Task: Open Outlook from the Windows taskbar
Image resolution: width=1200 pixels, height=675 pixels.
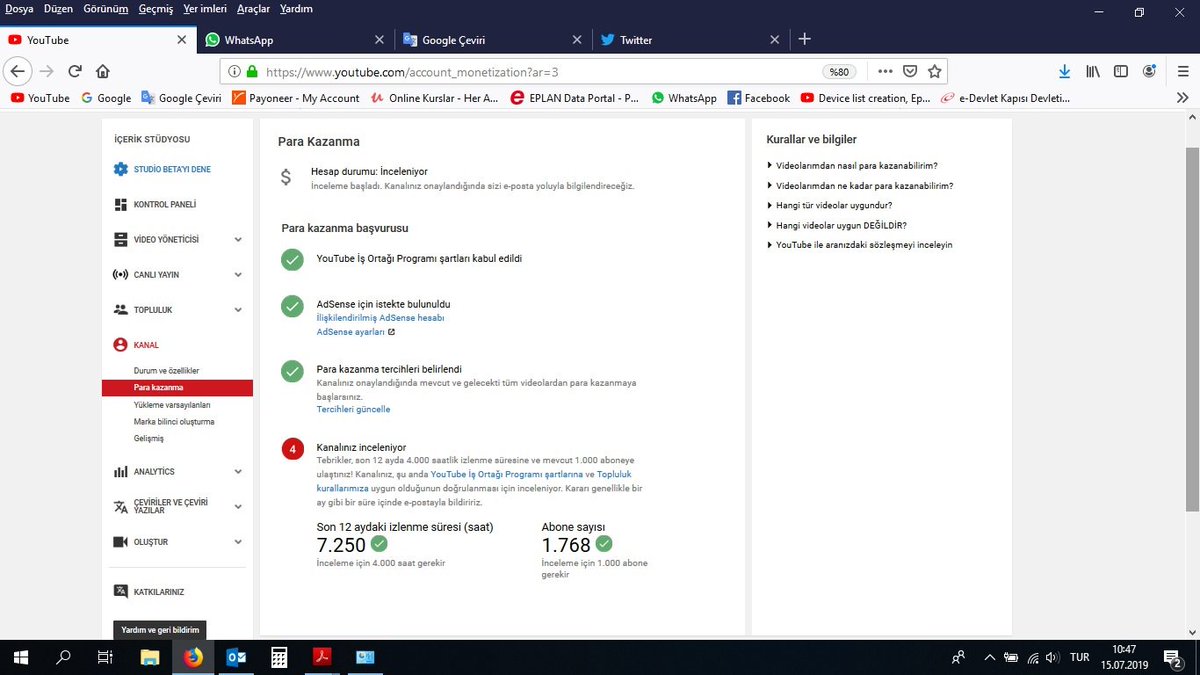Action: tap(237, 657)
